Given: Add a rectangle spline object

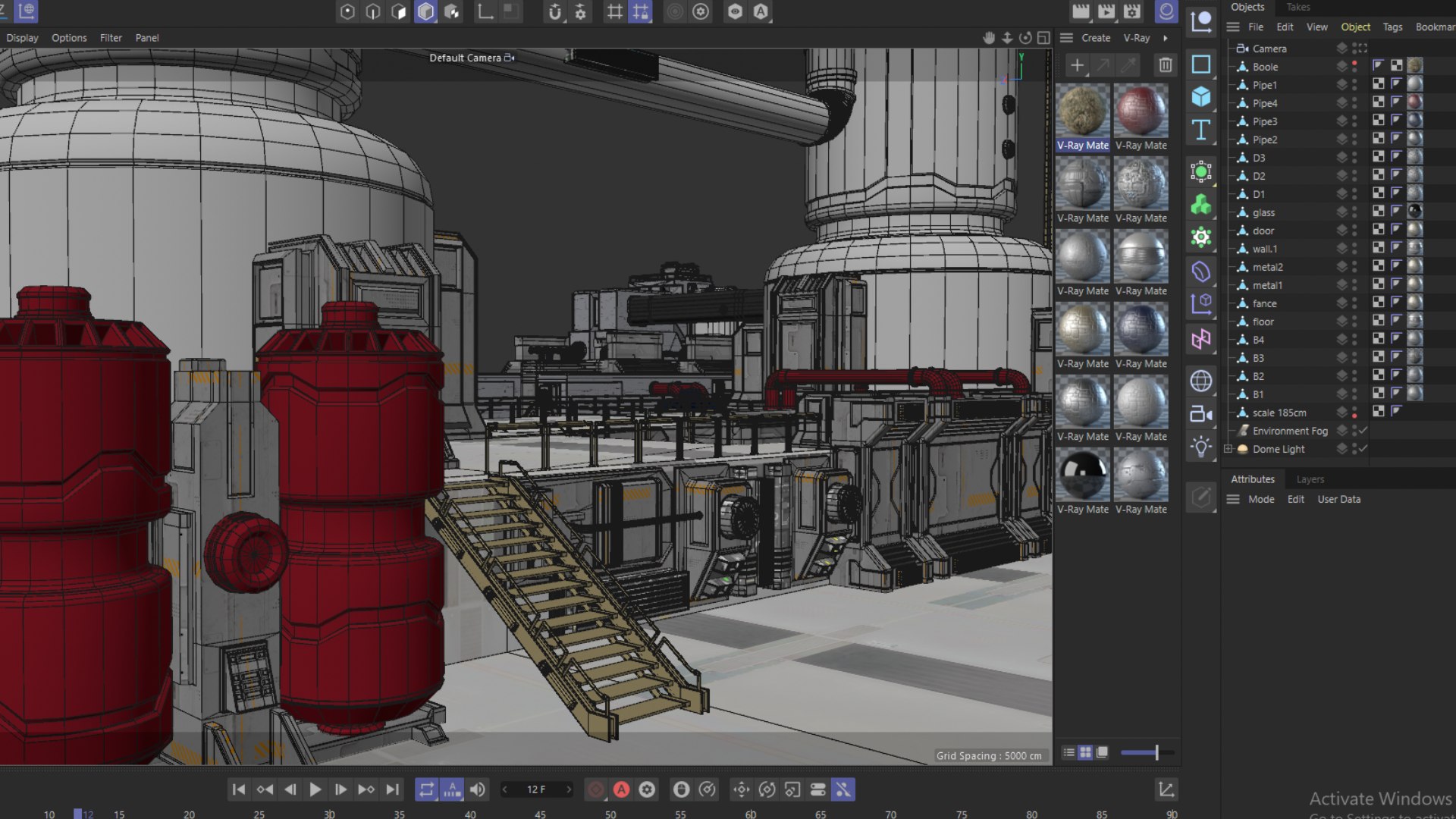Looking at the screenshot, I should point(1201,64).
